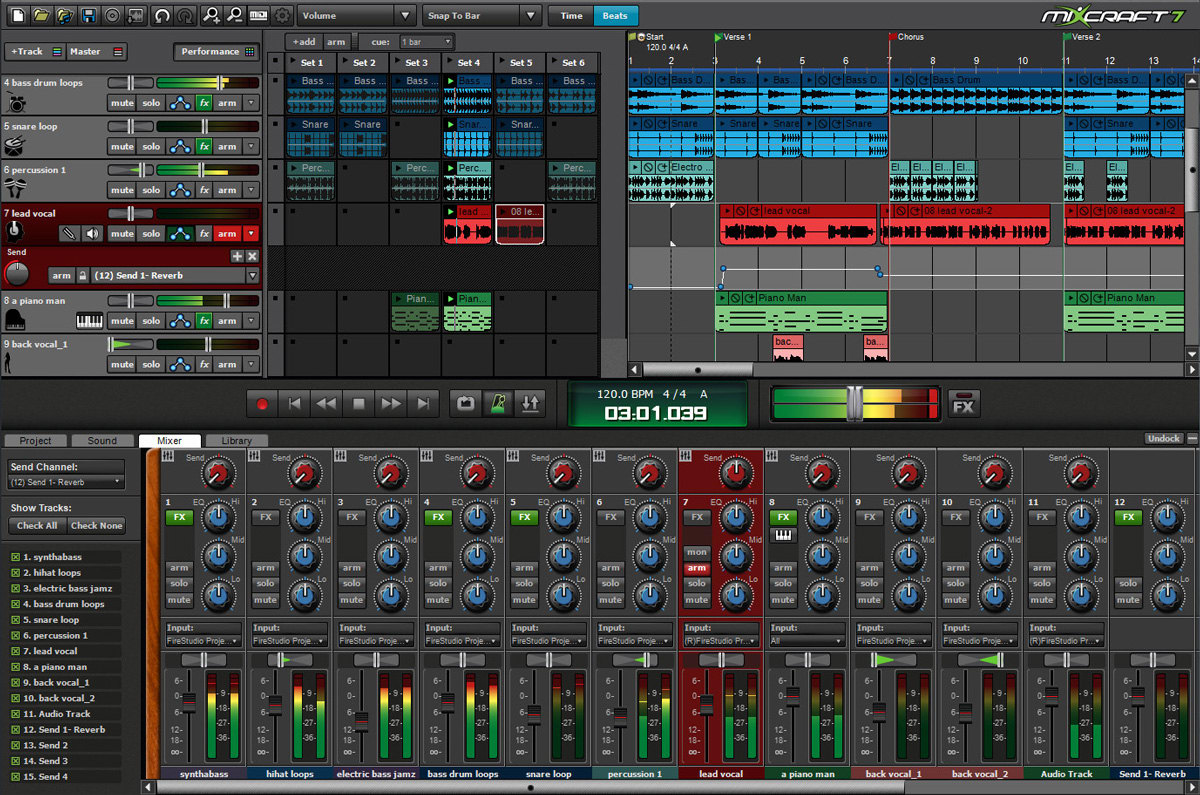1200x795 pixels.
Task: Arm the lead vocal track for recording
Action: [x=227, y=232]
